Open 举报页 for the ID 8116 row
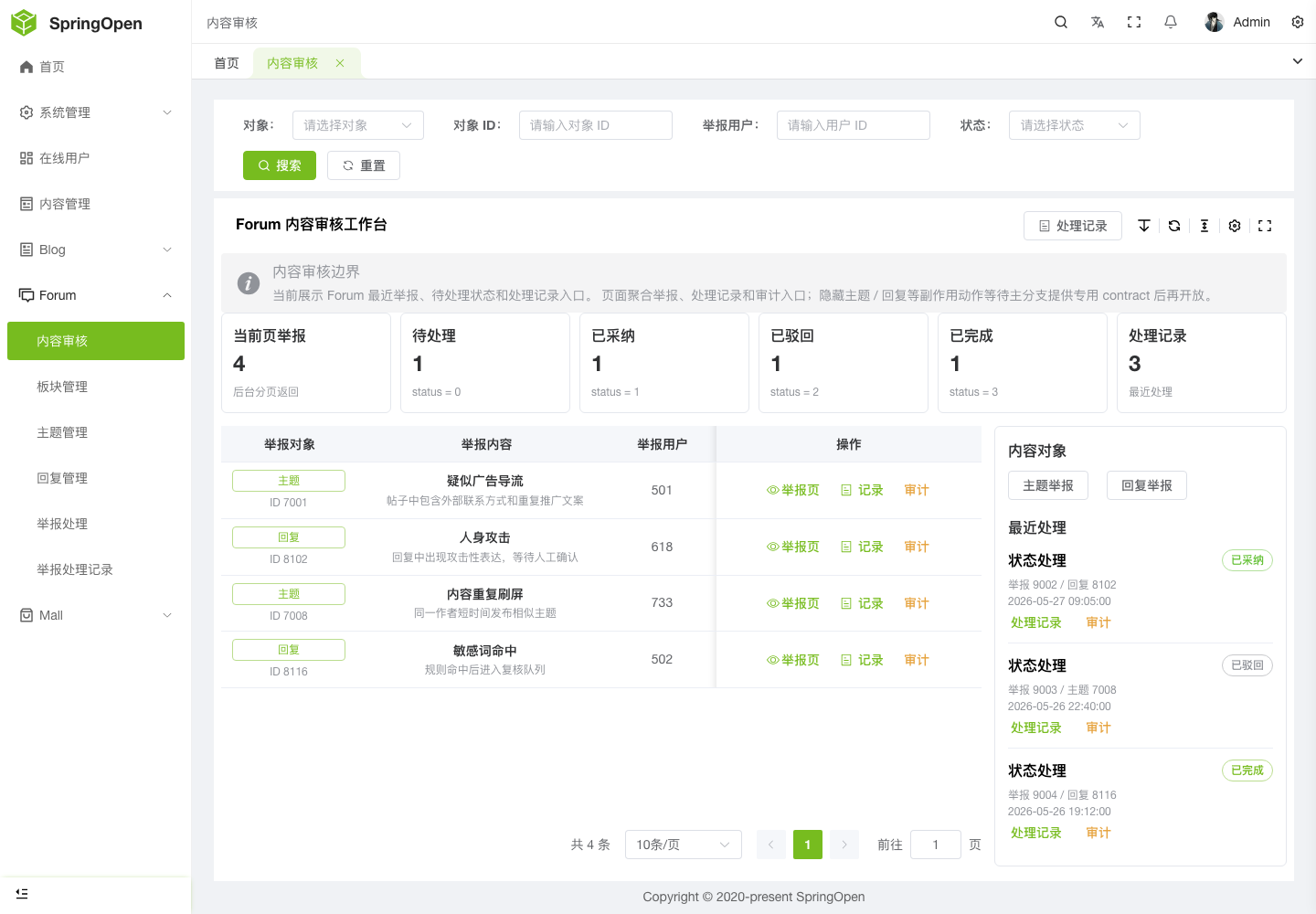 pyautogui.click(x=793, y=660)
